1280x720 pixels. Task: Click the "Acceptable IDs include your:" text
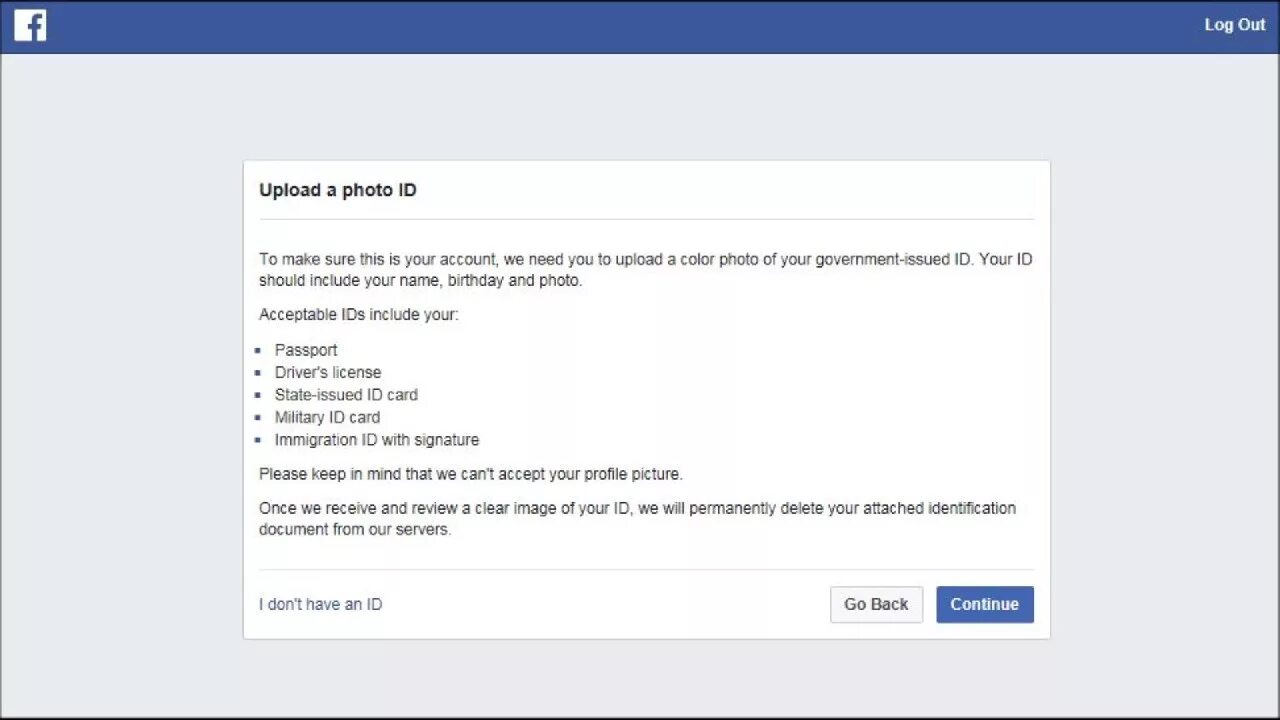pyautogui.click(x=359, y=314)
